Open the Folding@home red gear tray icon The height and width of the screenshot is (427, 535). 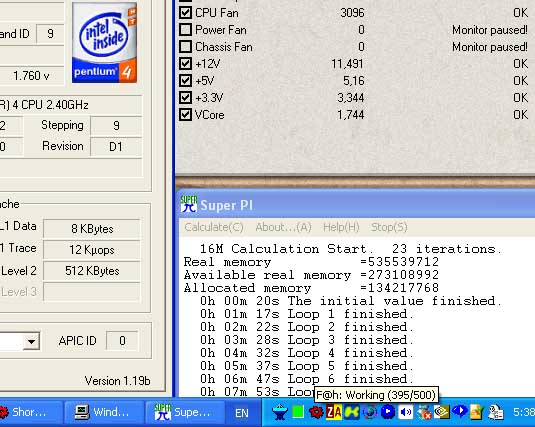316,412
